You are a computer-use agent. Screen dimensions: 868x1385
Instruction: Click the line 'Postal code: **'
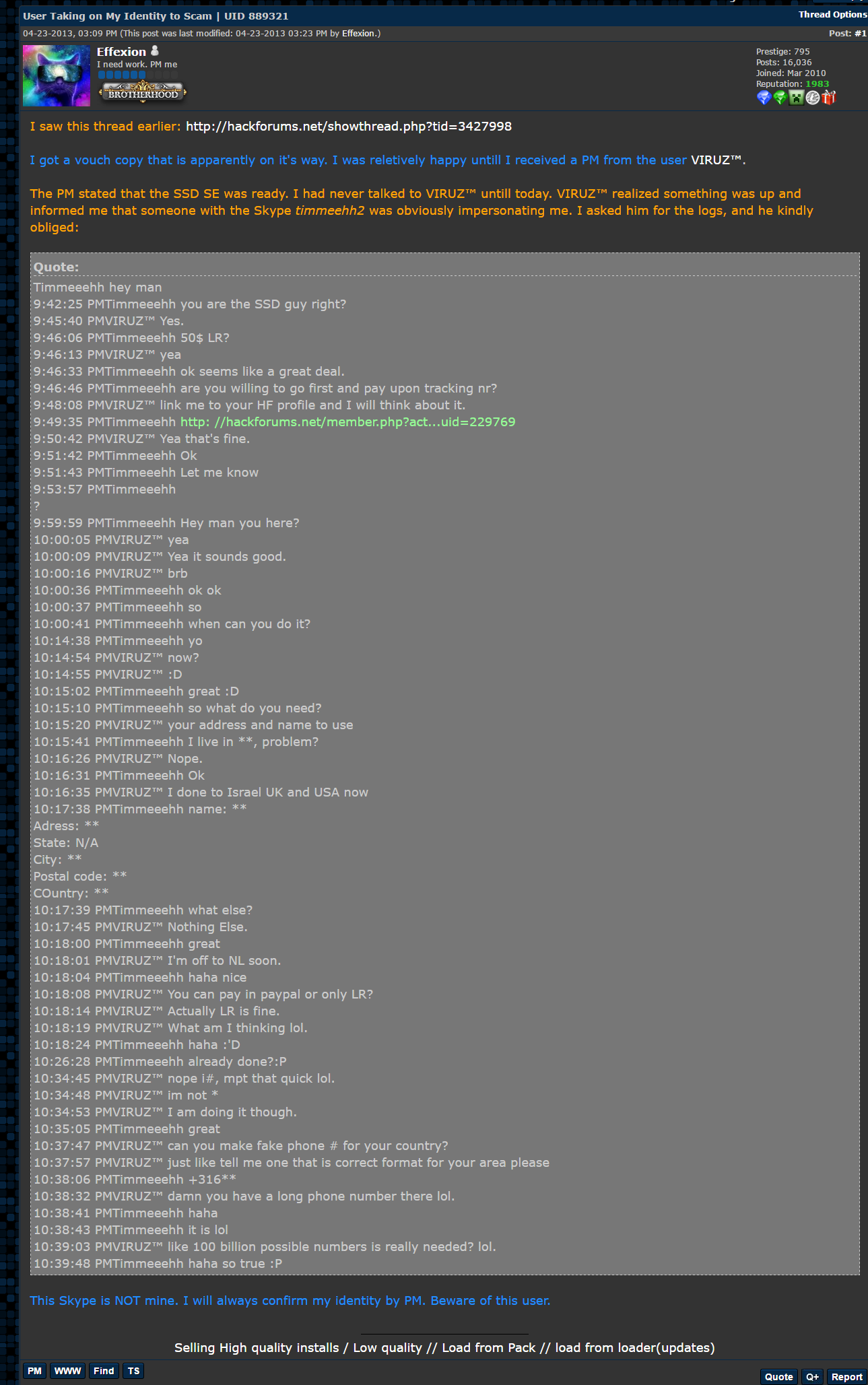tap(80, 876)
